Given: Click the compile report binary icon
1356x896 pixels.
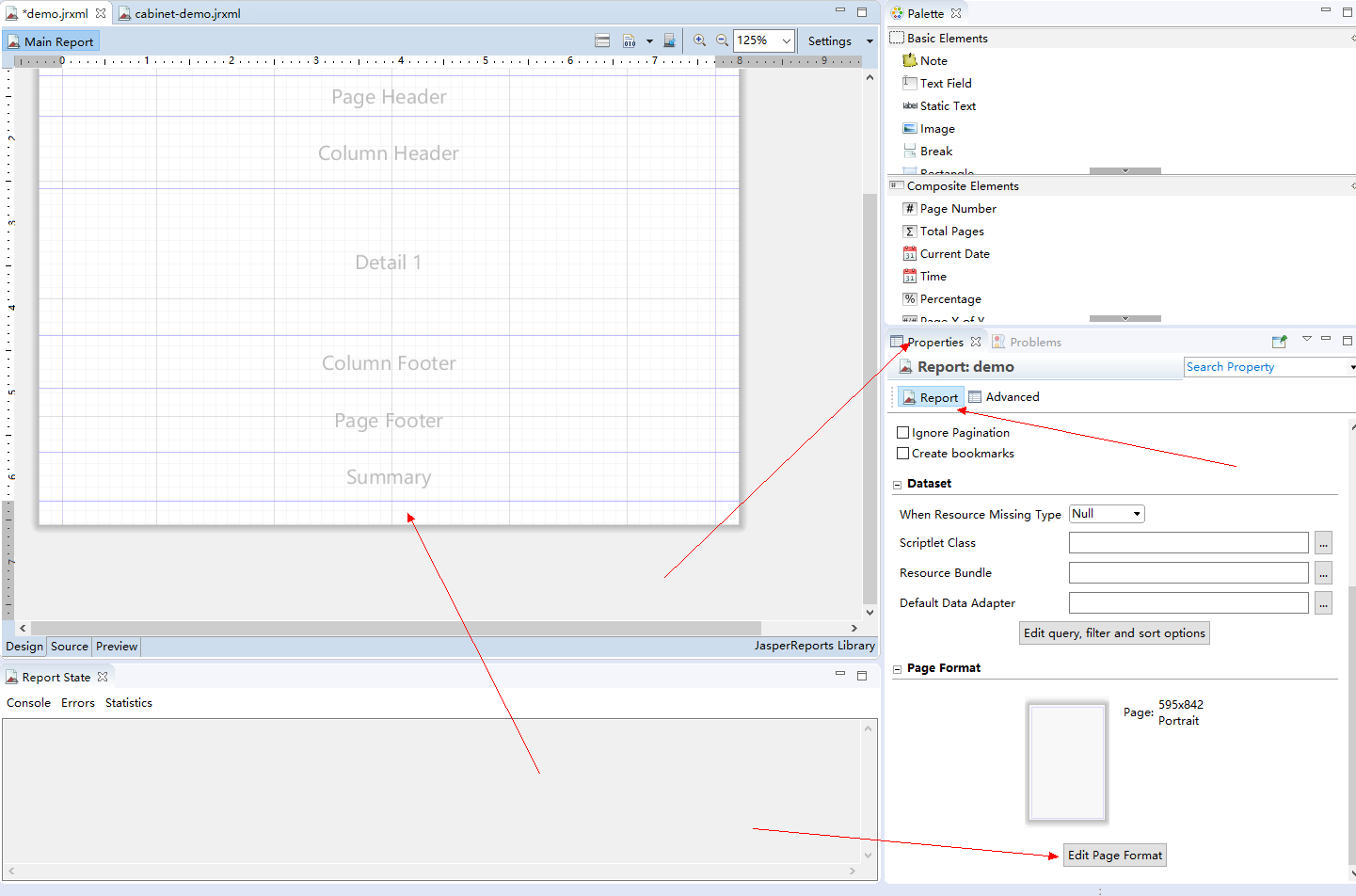Looking at the screenshot, I should point(630,40).
